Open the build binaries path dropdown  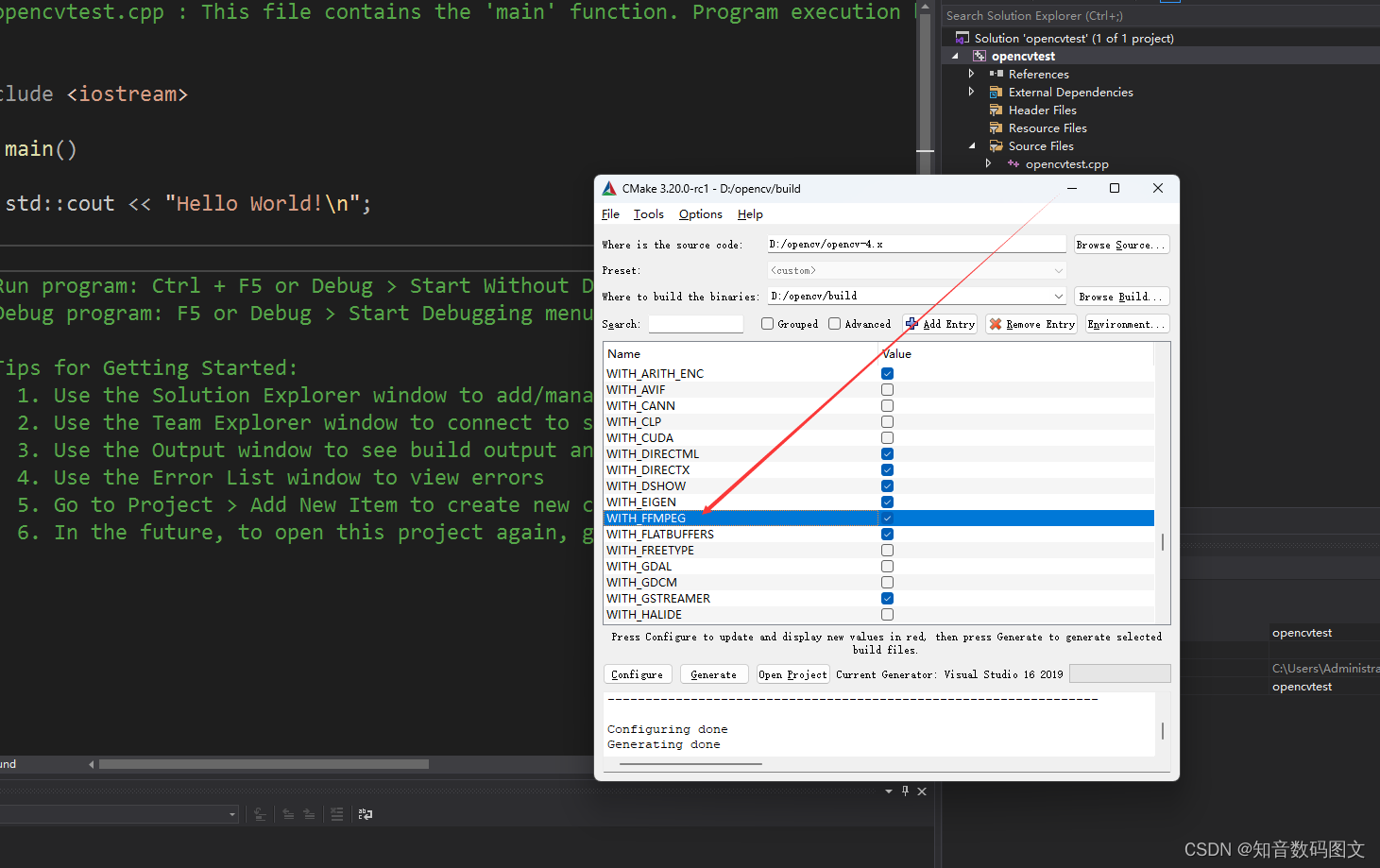coord(1057,296)
